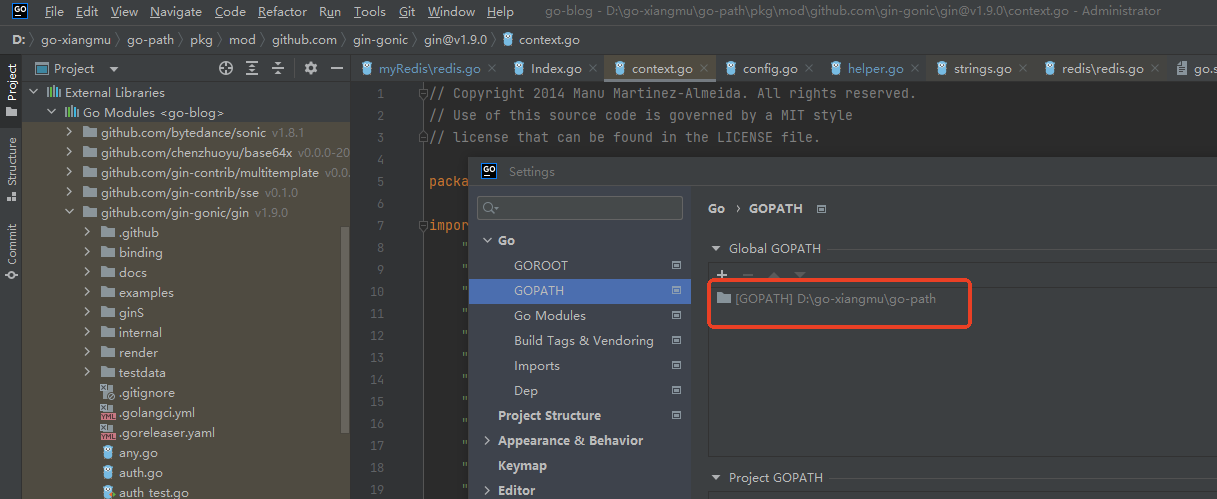Collapse all nodes in Project panel toolbar

tap(279, 68)
